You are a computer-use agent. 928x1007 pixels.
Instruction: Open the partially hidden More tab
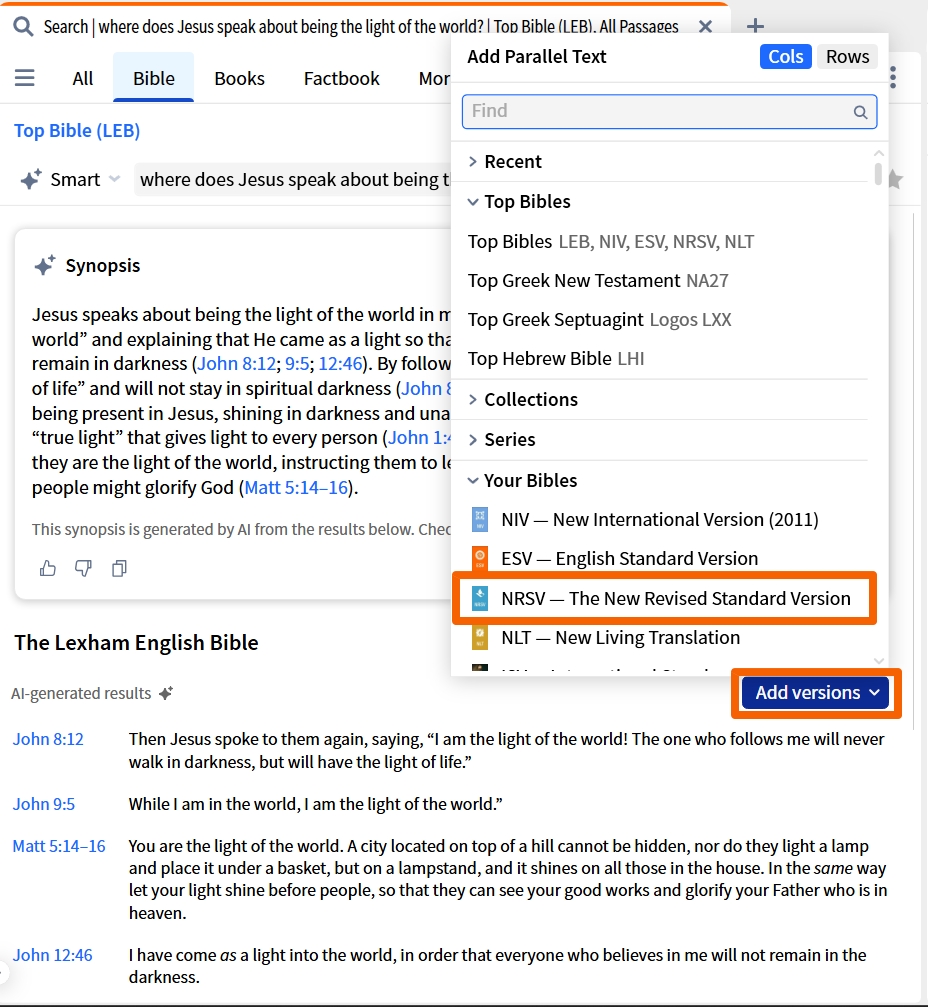point(433,78)
